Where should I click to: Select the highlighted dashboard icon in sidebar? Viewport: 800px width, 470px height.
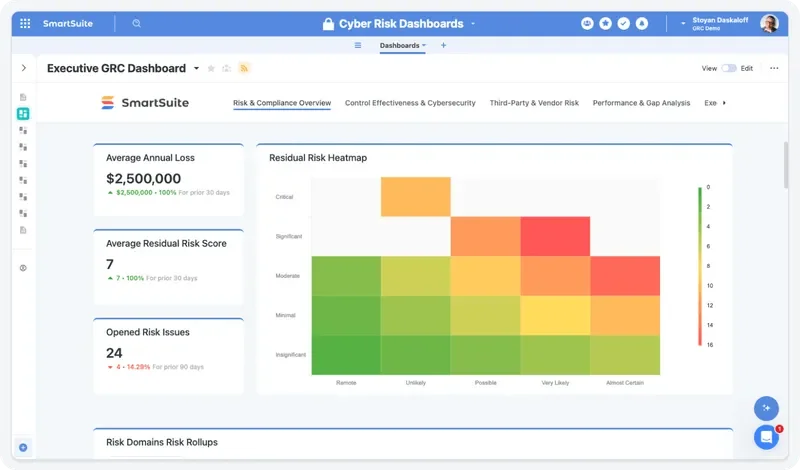pyautogui.click(x=23, y=114)
